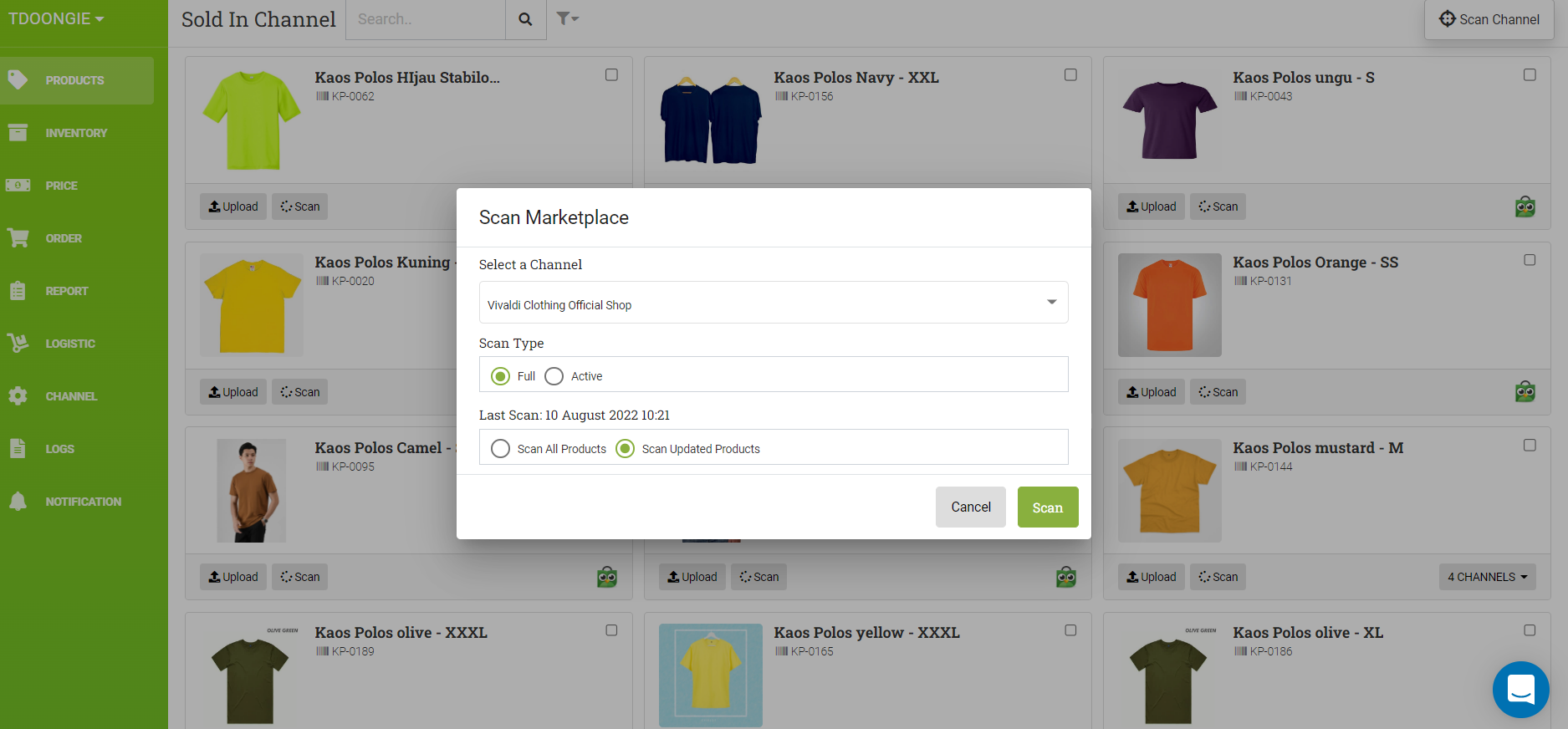1568x729 pixels.
Task: Open the purple shirt thumbnail
Action: click(x=1170, y=120)
